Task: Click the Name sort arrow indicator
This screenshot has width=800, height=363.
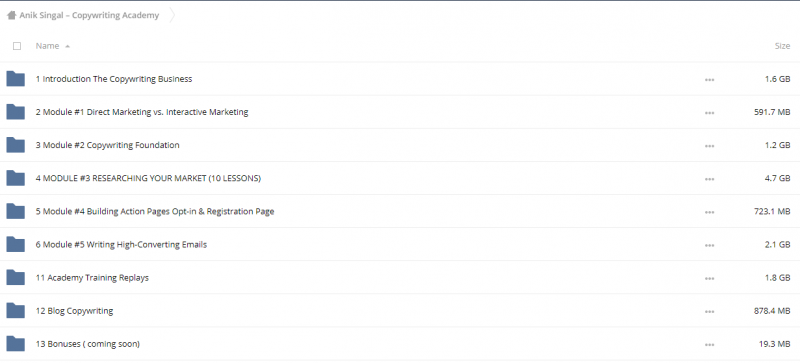Action: 67,46
